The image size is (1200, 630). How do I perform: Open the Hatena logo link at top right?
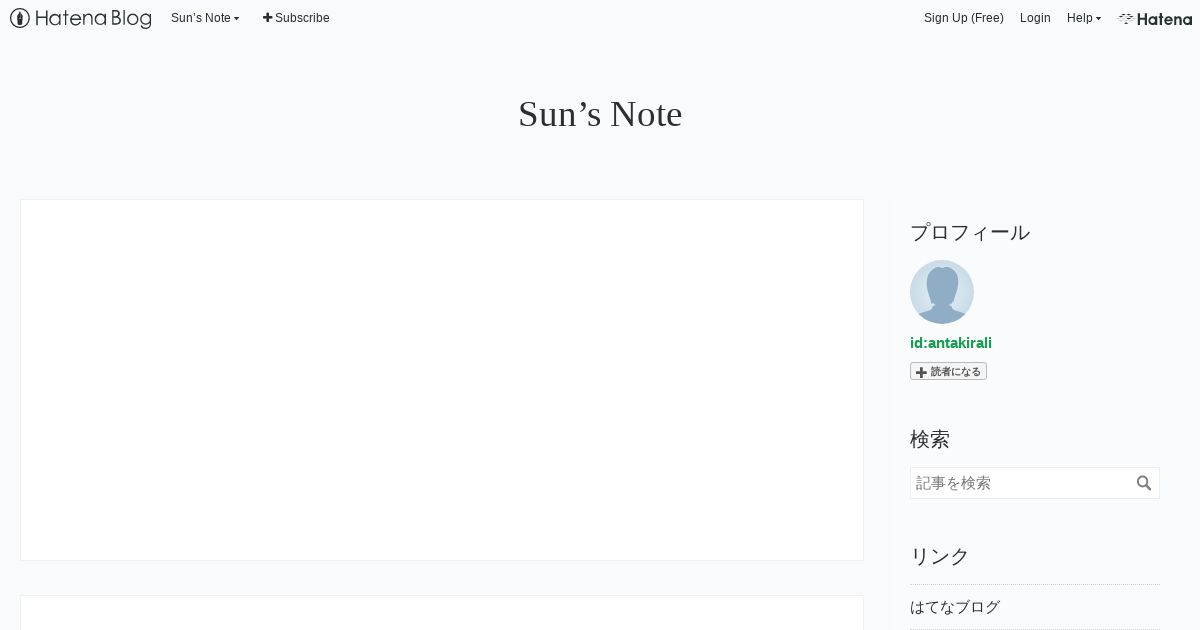[1155, 18]
